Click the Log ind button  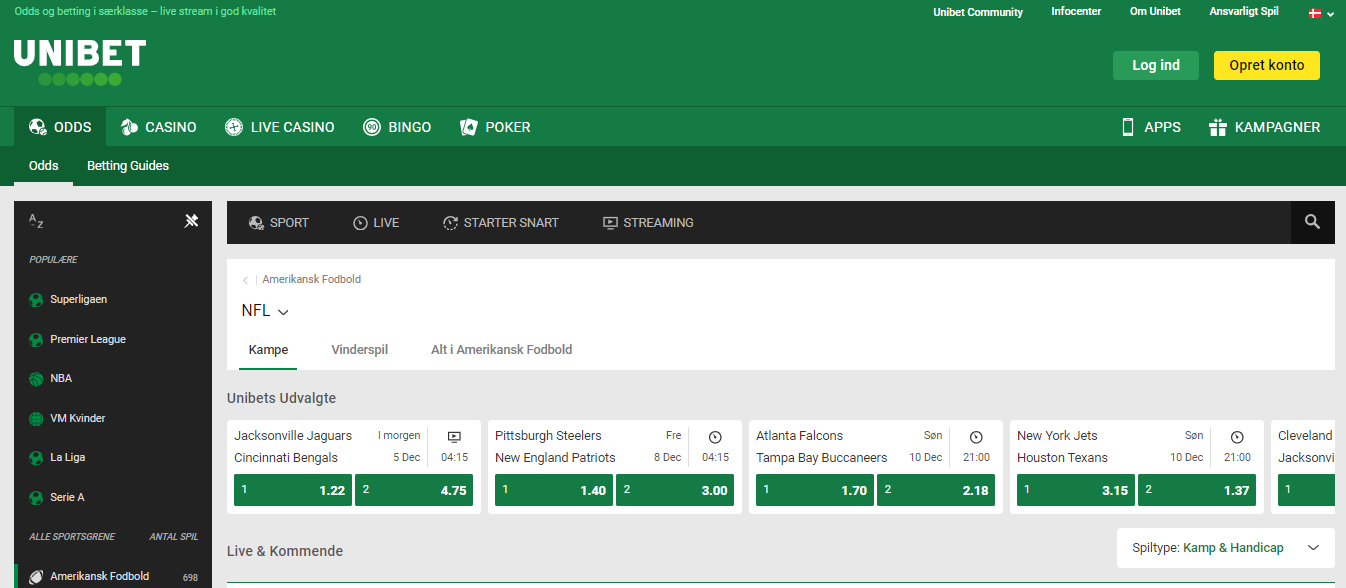click(x=1156, y=65)
